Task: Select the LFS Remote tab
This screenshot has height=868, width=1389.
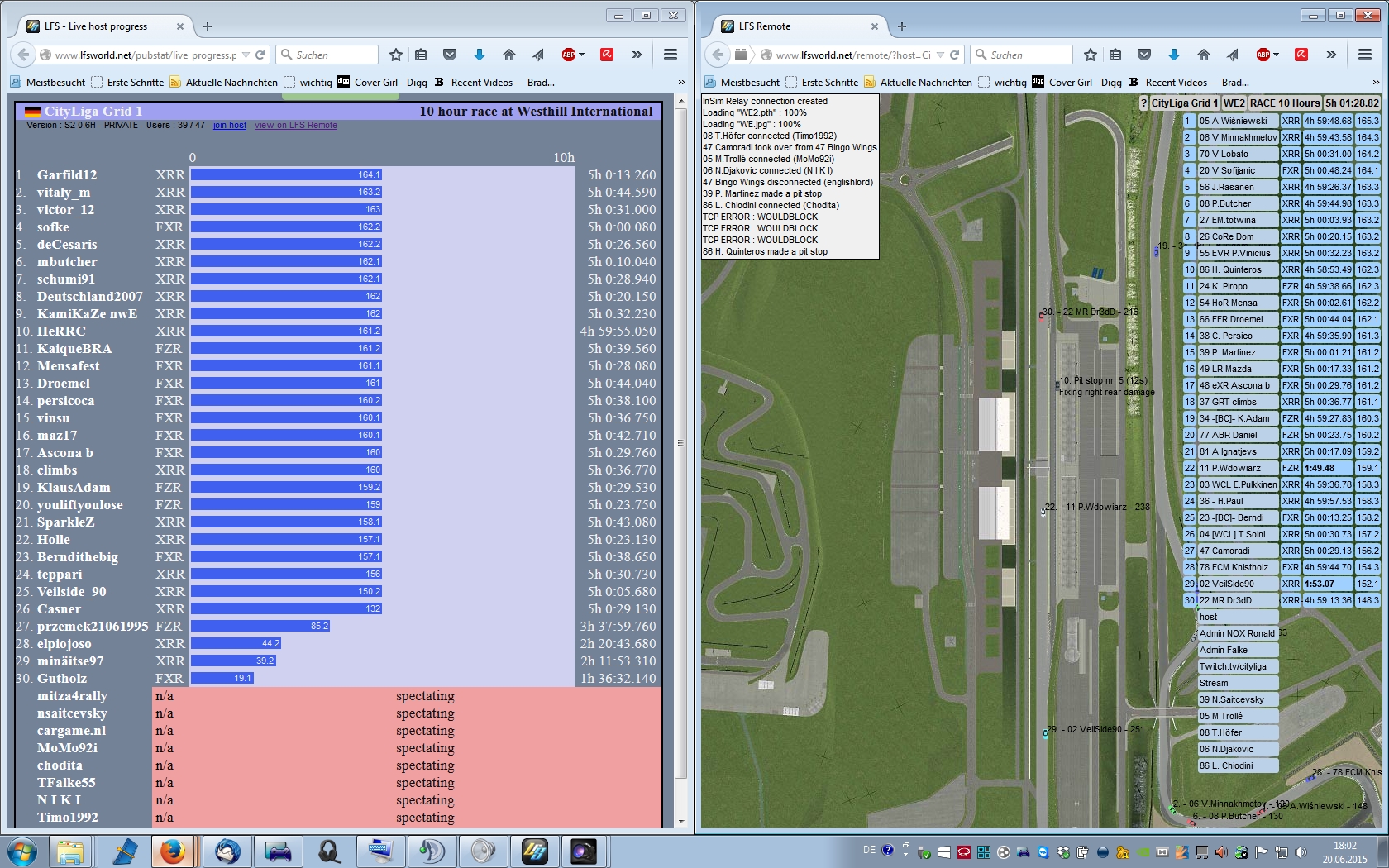Action: pos(765,26)
